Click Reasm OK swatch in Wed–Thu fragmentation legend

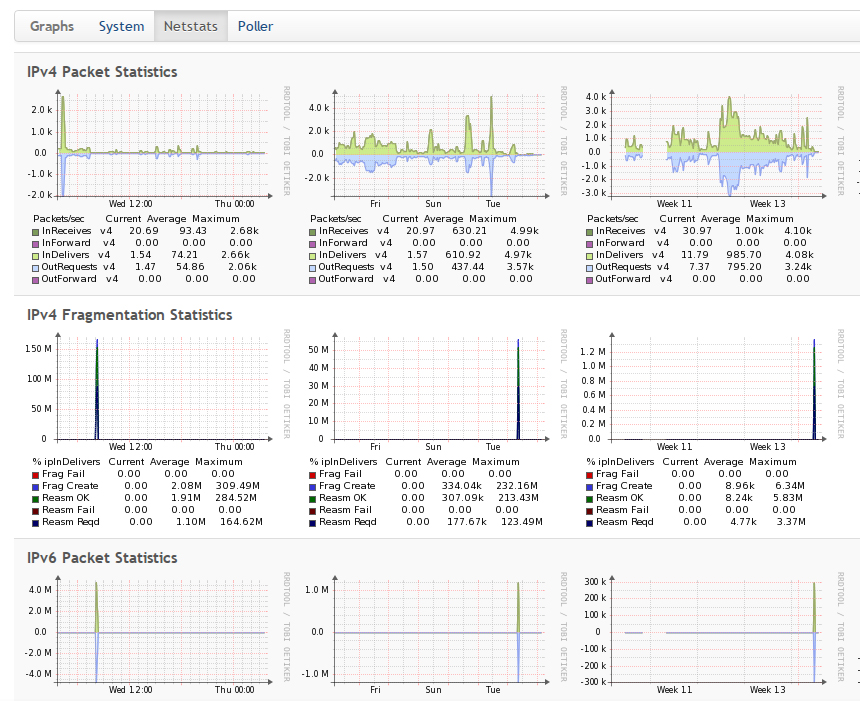pyautogui.click(x=36, y=498)
